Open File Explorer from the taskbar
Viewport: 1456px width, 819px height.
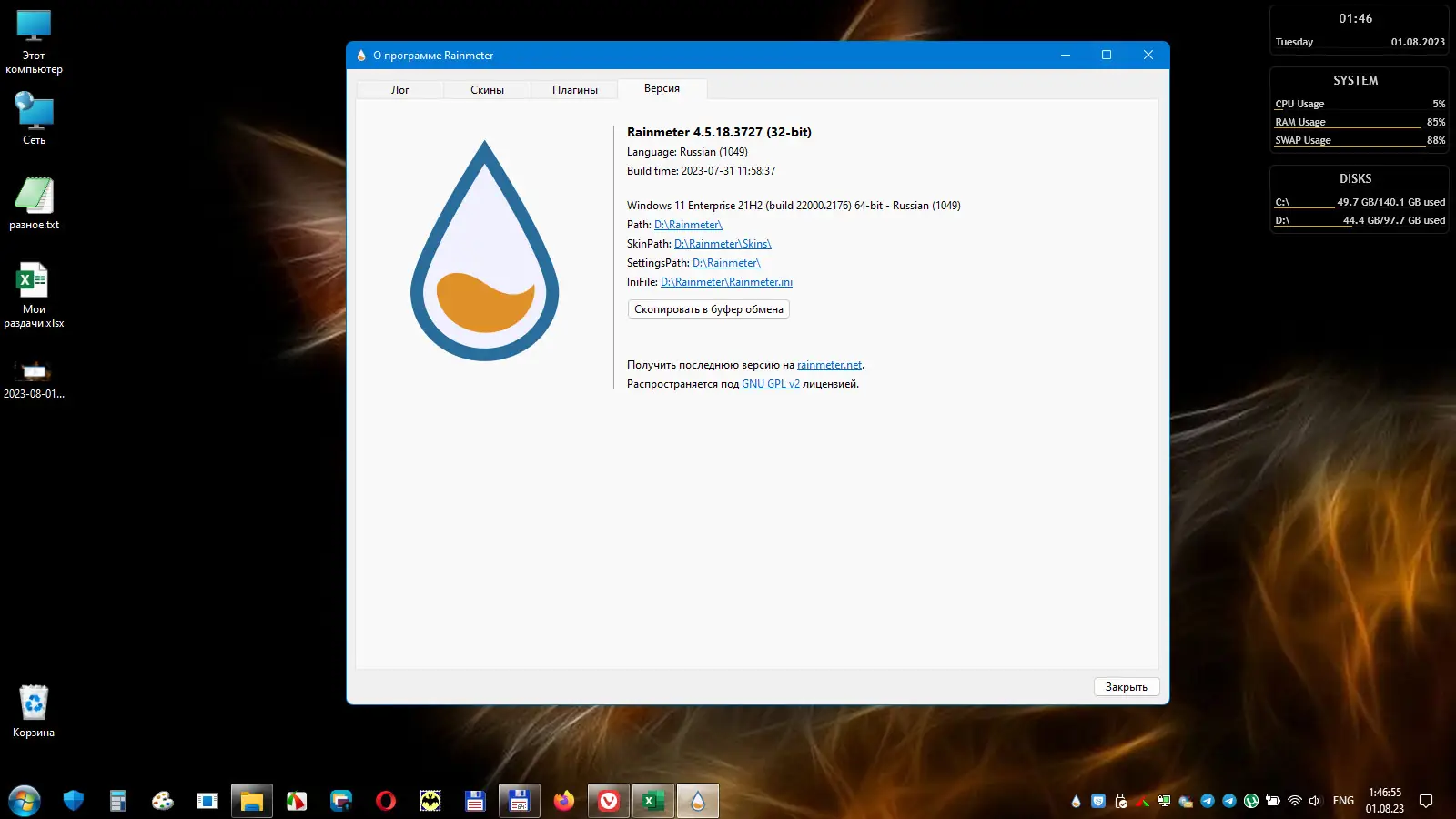coord(252,801)
